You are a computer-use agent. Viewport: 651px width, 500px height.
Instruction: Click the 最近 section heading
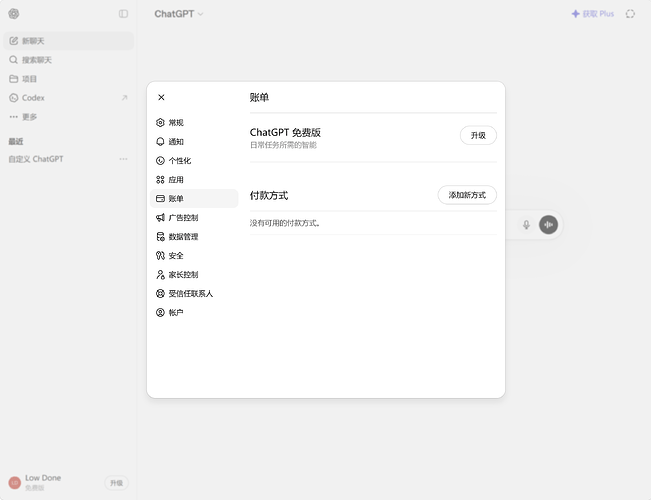tap(16, 142)
